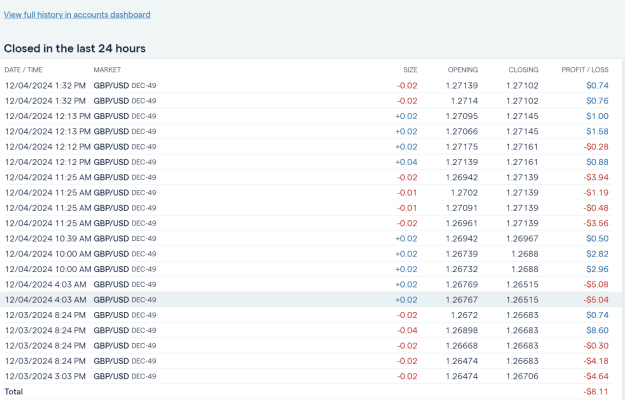This screenshot has height=400, width=625.
Task: Select closing price 1.26967
Action: pos(523,239)
